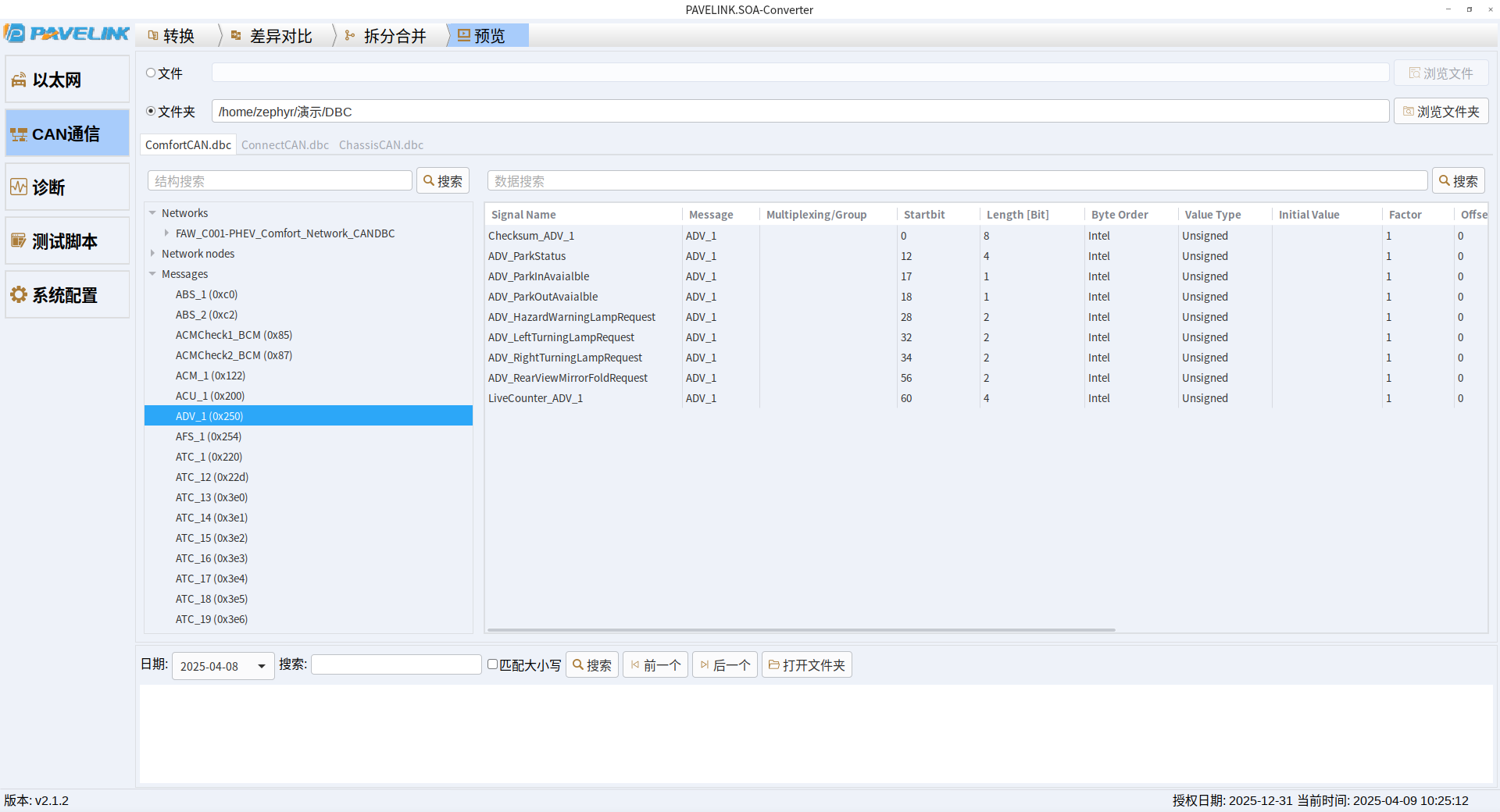The width and height of the screenshot is (1500, 812).
Task: Switch to the 转换 convert tab
Action: click(171, 36)
